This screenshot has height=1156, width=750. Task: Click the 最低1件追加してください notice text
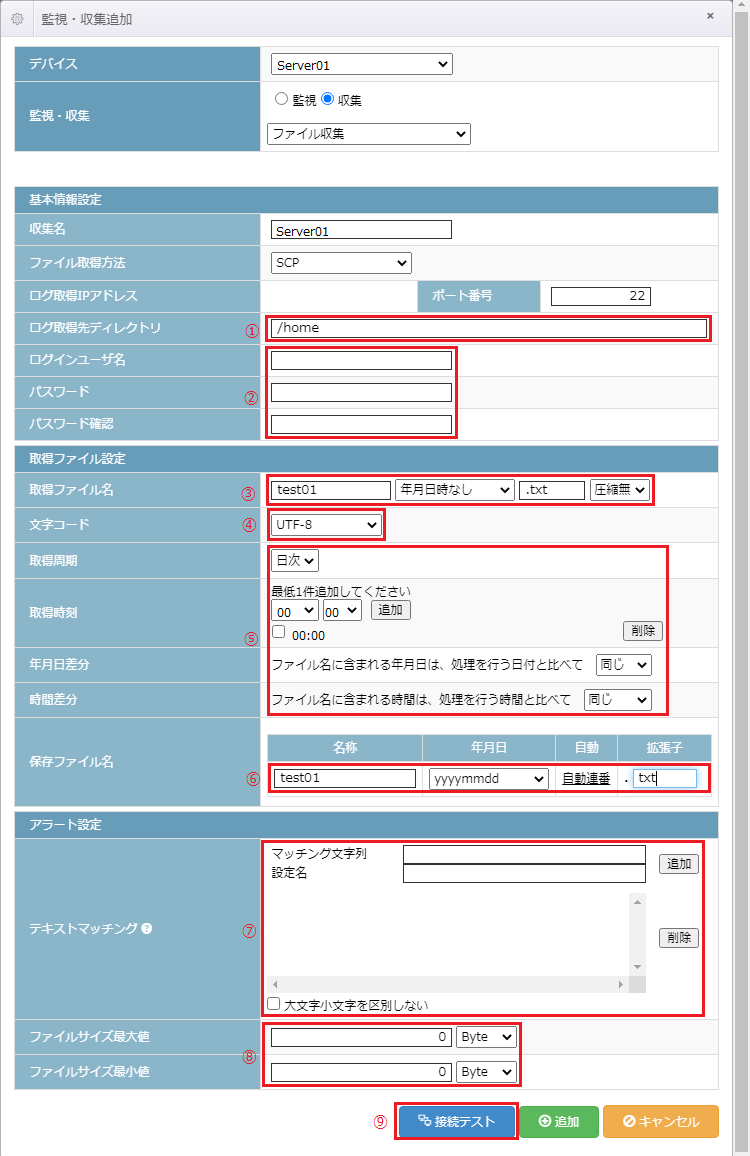pos(341,591)
